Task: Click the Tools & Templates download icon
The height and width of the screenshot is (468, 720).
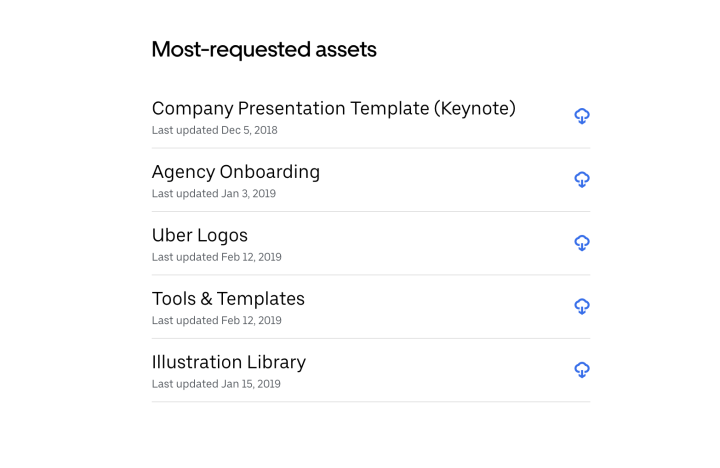Action: (582, 306)
